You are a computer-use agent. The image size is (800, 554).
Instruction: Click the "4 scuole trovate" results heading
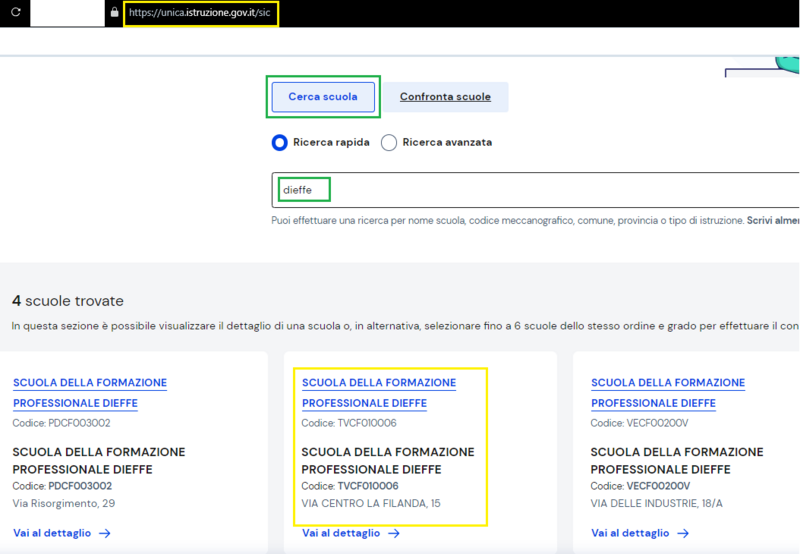(x=68, y=301)
